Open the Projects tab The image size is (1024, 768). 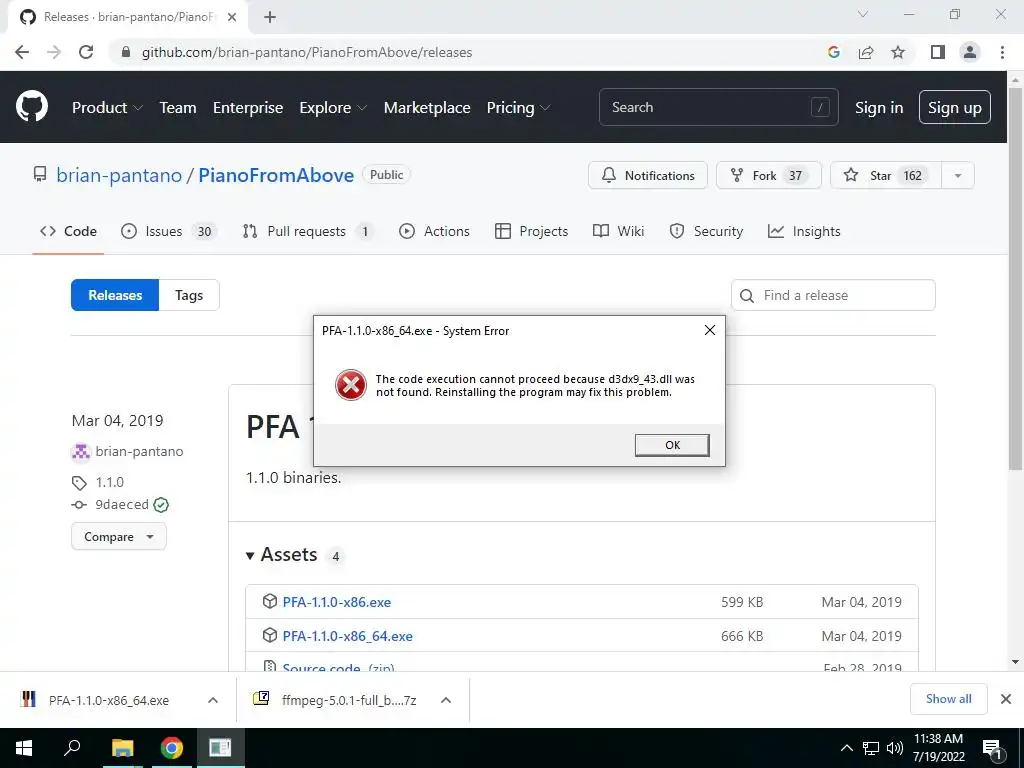[x=532, y=231]
